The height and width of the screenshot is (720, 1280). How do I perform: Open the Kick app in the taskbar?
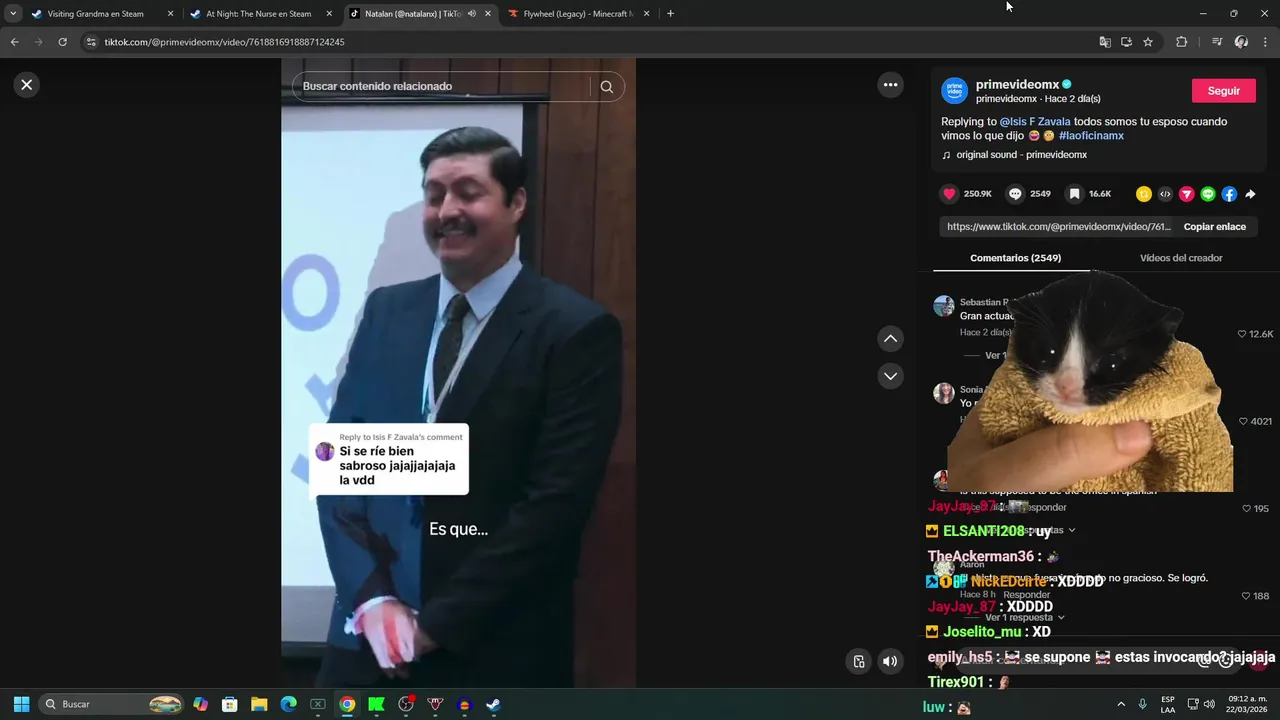(376, 704)
